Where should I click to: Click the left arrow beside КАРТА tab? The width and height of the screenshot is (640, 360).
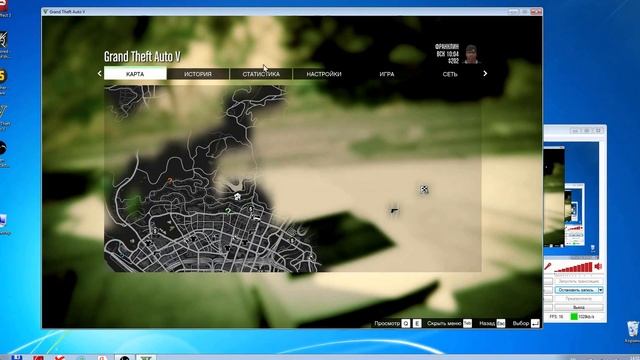(x=99, y=73)
